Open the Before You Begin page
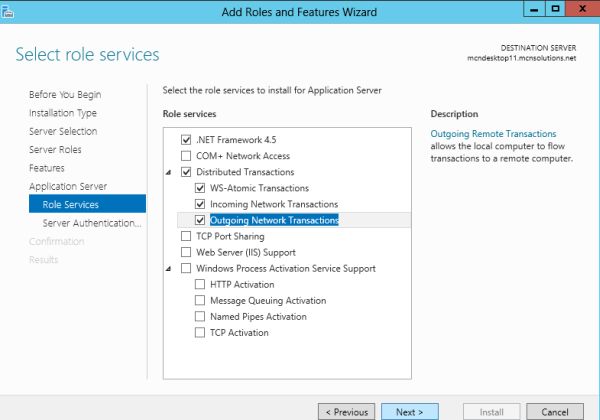Viewport: 600px width, 420px height. (64, 95)
